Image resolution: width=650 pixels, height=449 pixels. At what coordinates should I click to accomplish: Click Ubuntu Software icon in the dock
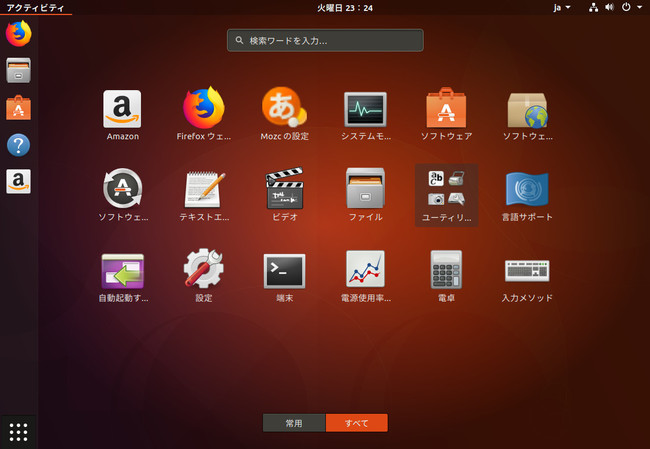pos(18,107)
